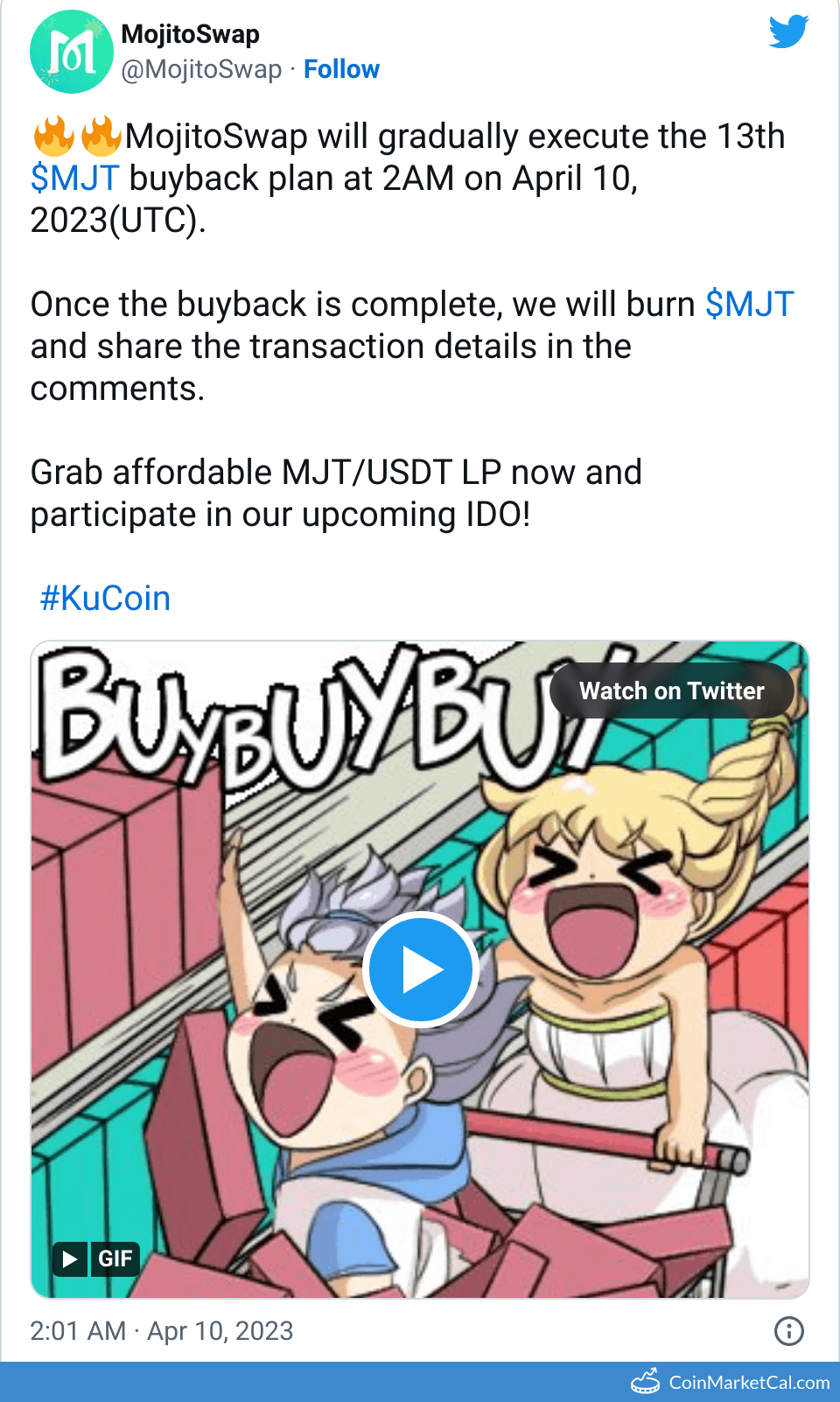Open the 2:01 AM Apr 10, 2023 timestamp
The image size is (840, 1402).
coord(162,1331)
